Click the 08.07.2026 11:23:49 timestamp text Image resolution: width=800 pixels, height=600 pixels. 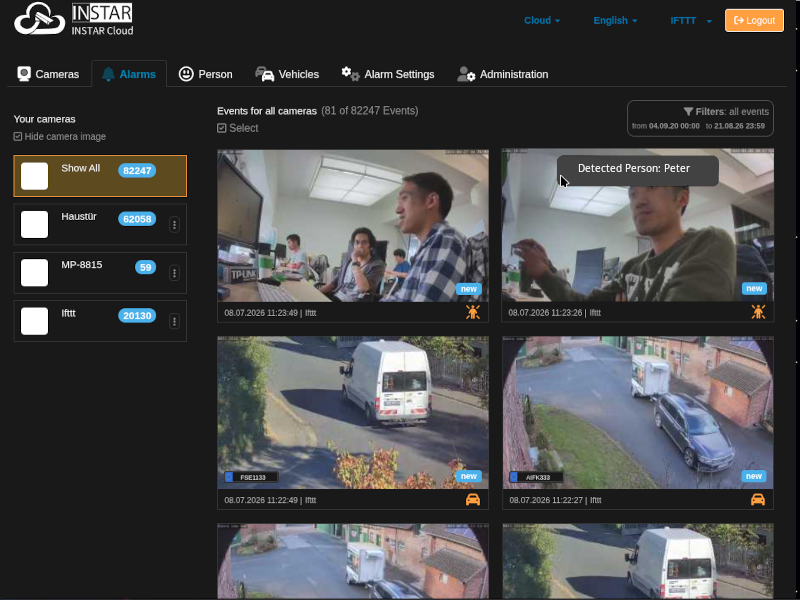coord(261,313)
